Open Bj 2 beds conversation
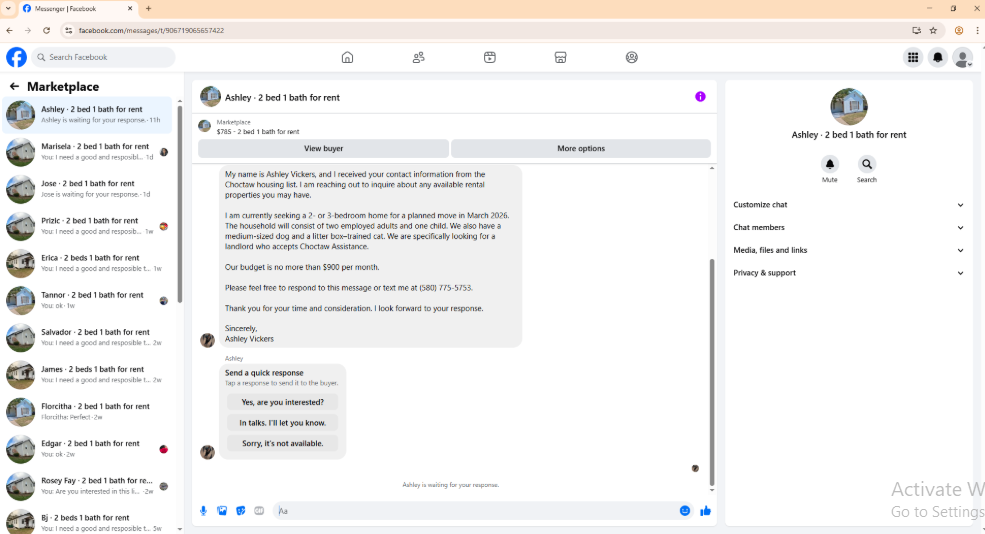The height and width of the screenshot is (534, 985). 87,521
